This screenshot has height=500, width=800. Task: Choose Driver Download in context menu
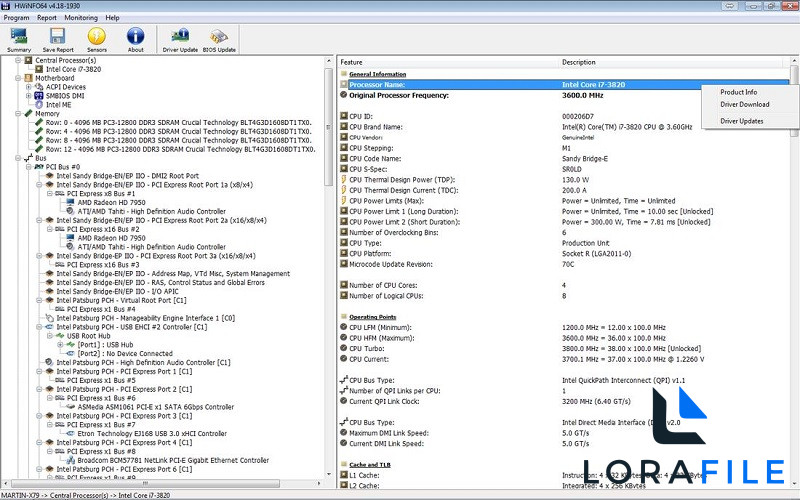[x=744, y=104]
